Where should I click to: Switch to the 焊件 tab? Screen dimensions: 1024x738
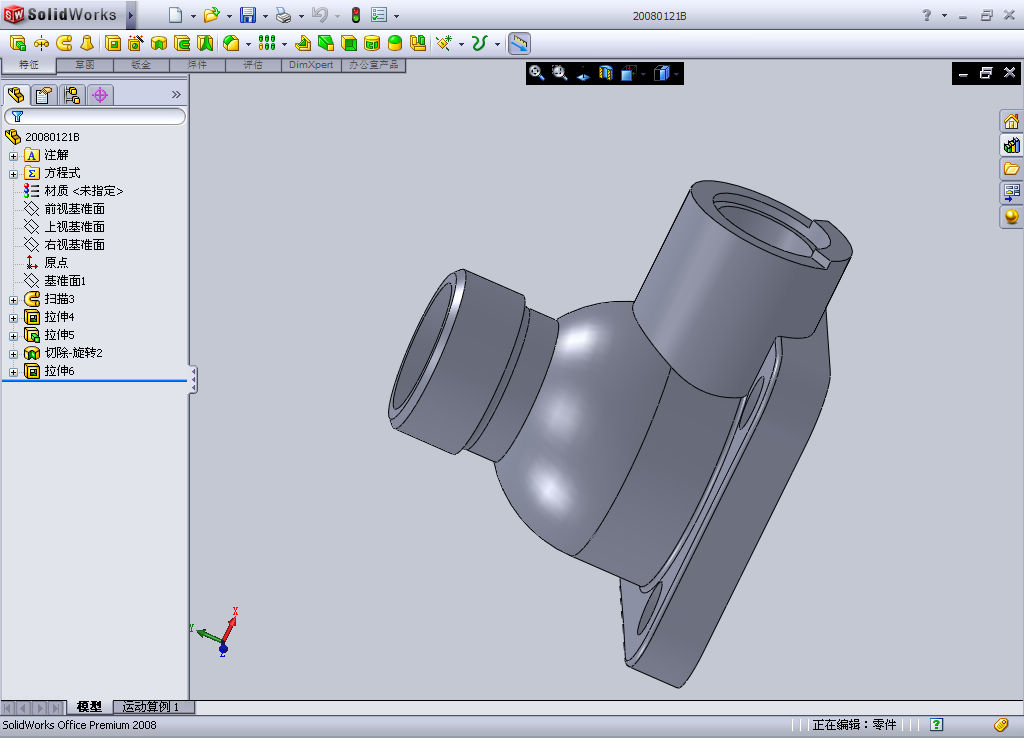pyautogui.click(x=197, y=65)
